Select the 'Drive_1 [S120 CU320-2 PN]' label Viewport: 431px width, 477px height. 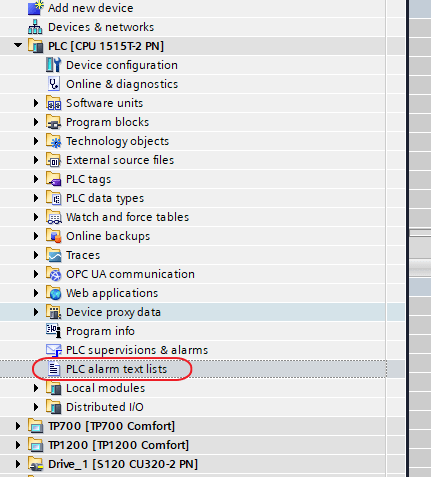[123, 464]
